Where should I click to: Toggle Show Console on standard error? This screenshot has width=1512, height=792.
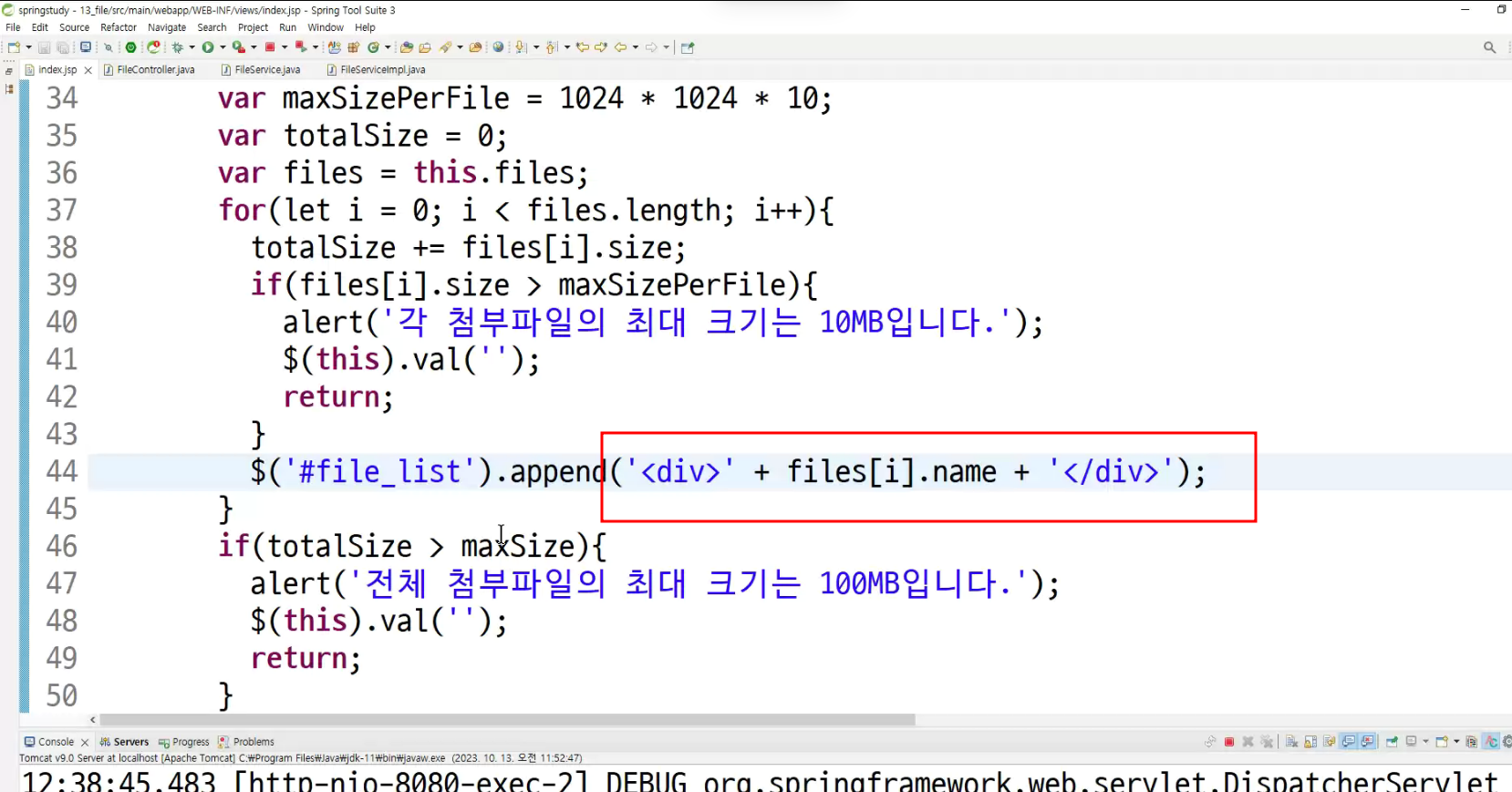[x=1368, y=742]
